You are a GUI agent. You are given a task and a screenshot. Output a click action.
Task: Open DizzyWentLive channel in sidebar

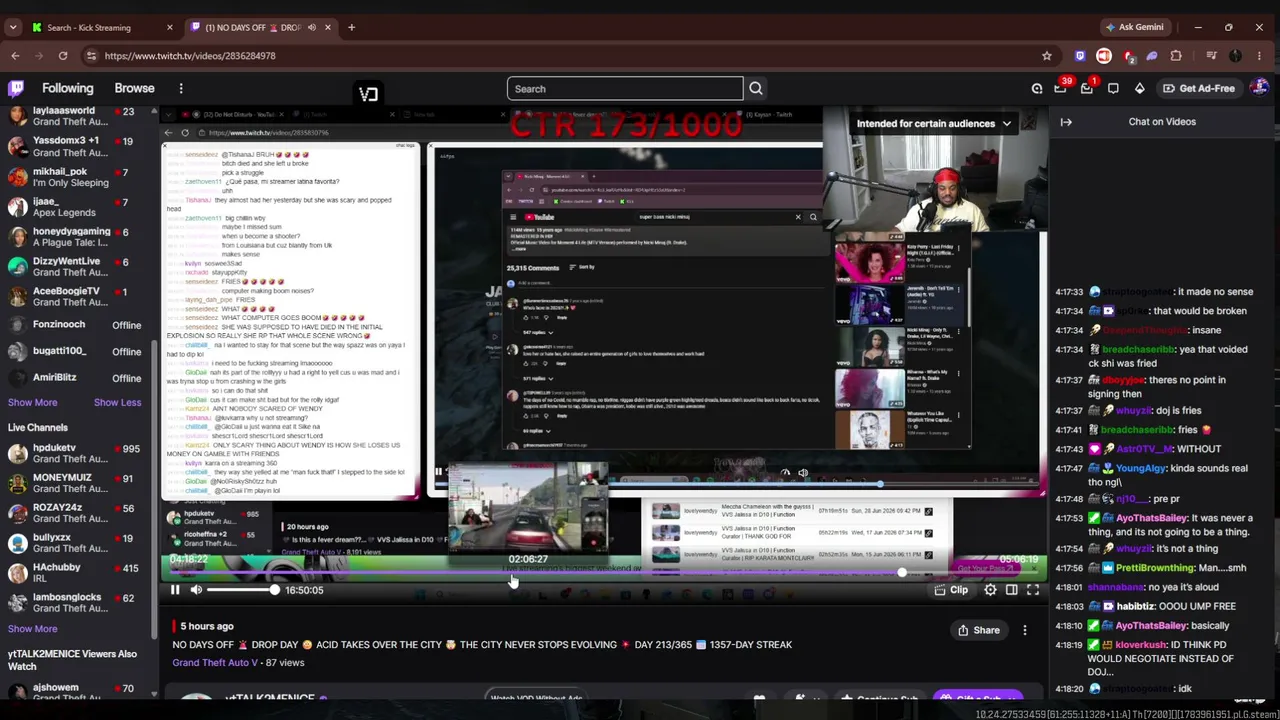pos(77,267)
